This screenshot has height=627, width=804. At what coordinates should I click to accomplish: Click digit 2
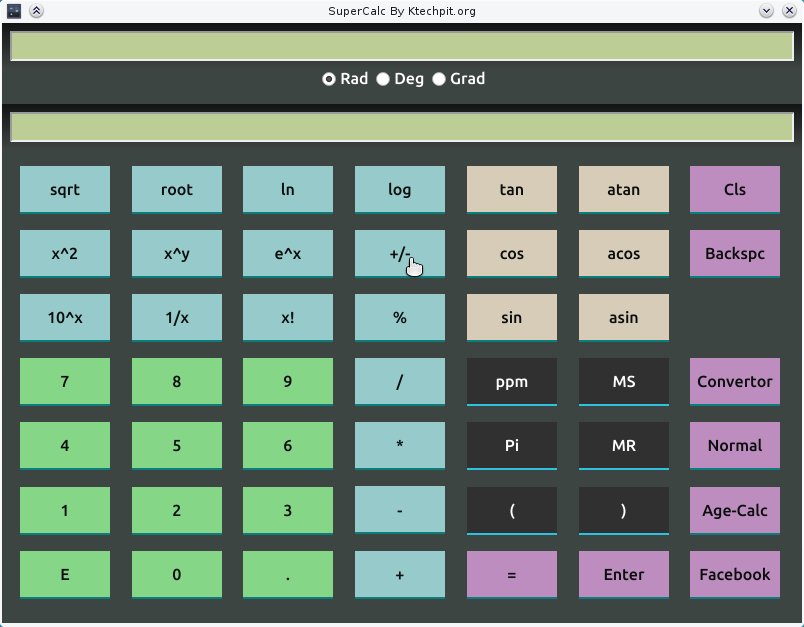[x=177, y=511]
